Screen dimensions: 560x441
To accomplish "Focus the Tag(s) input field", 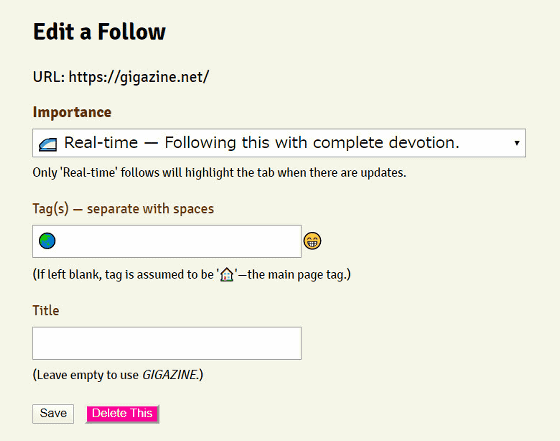I will tap(167, 241).
